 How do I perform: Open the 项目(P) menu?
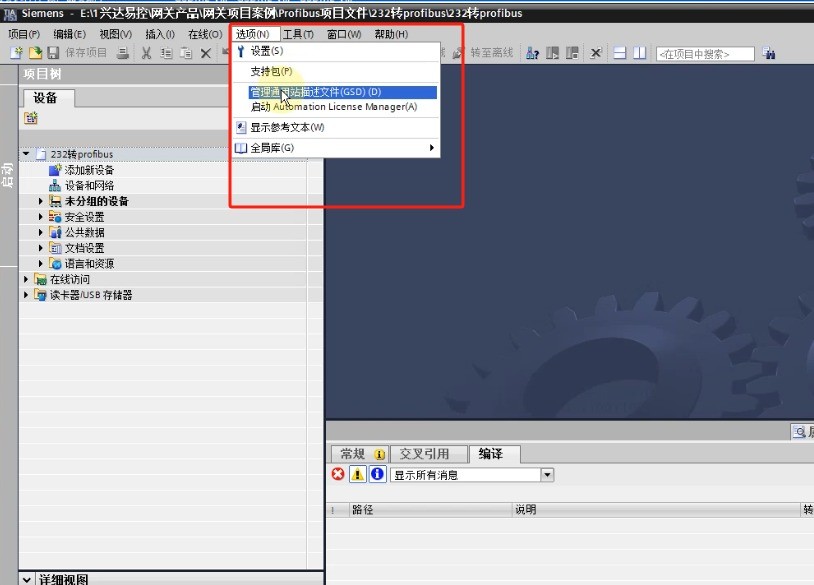click(24, 34)
